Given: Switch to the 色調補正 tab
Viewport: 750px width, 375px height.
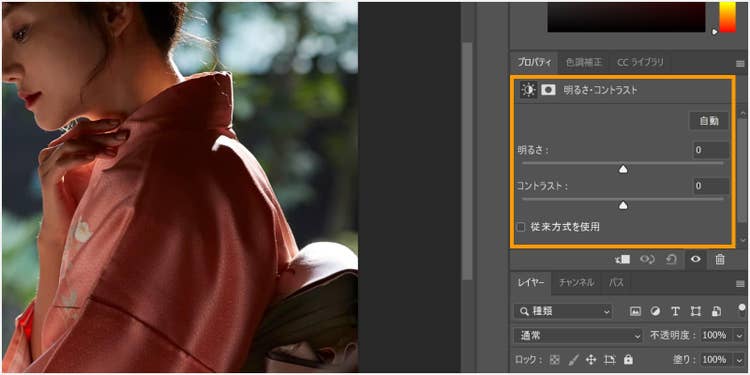Looking at the screenshot, I should pos(584,63).
